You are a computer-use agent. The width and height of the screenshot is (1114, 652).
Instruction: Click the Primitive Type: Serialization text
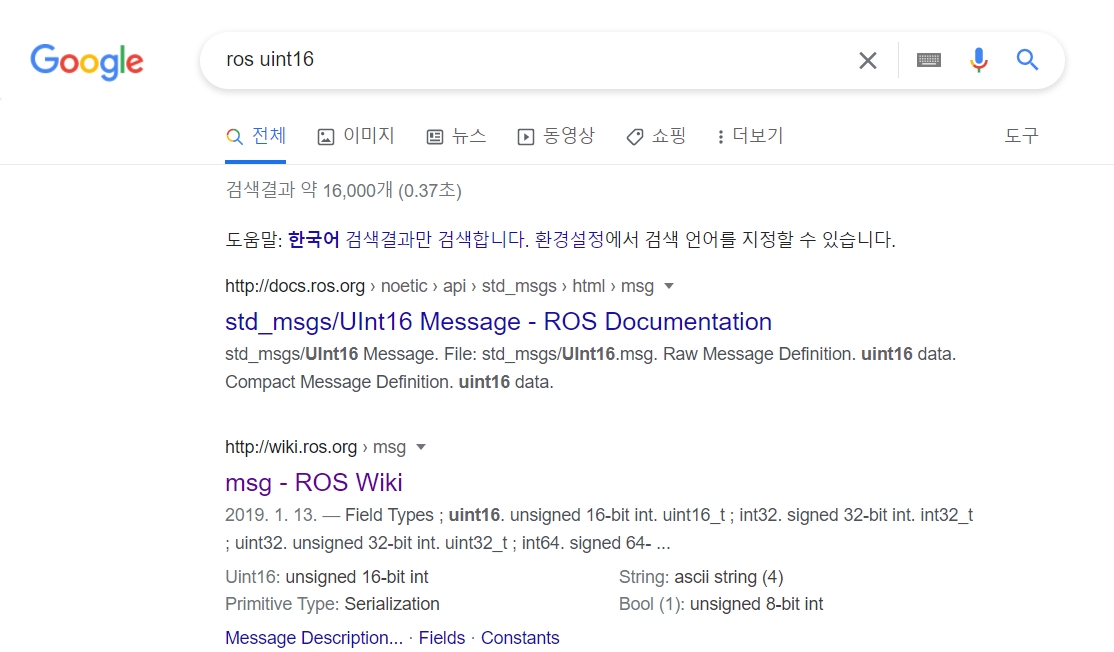pos(332,604)
